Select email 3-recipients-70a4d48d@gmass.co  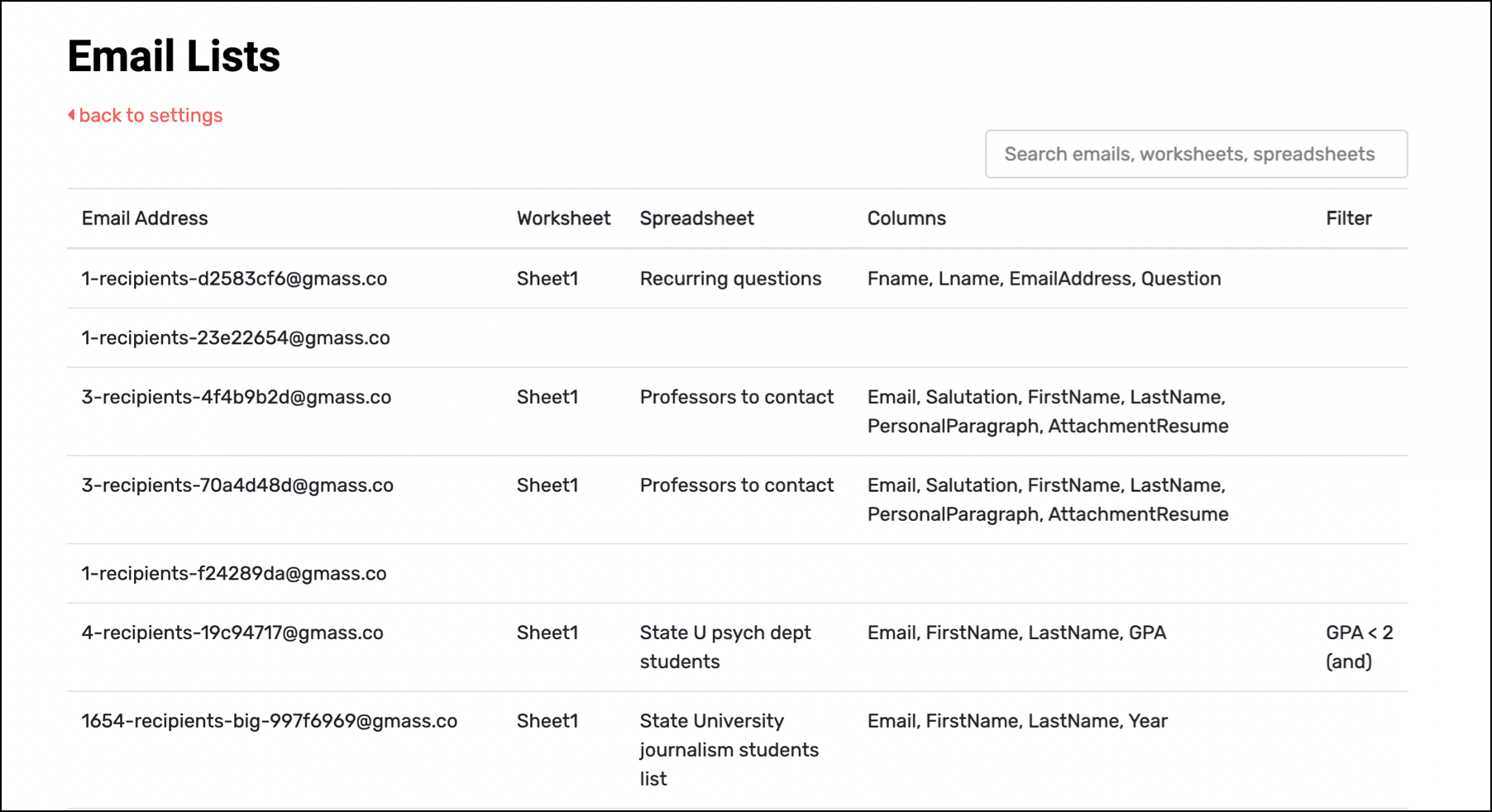pyautogui.click(x=237, y=485)
